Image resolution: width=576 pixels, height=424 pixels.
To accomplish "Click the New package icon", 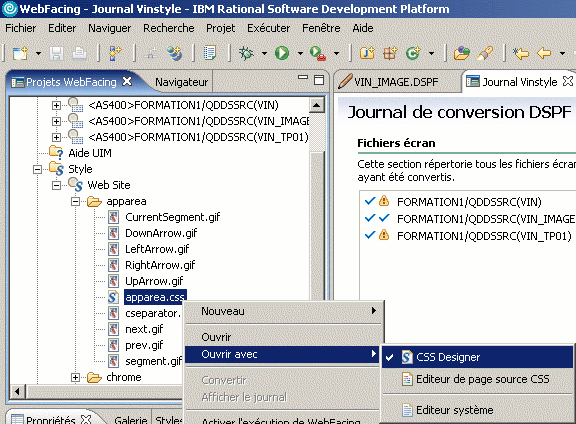I will pyautogui.click(x=390, y=54).
